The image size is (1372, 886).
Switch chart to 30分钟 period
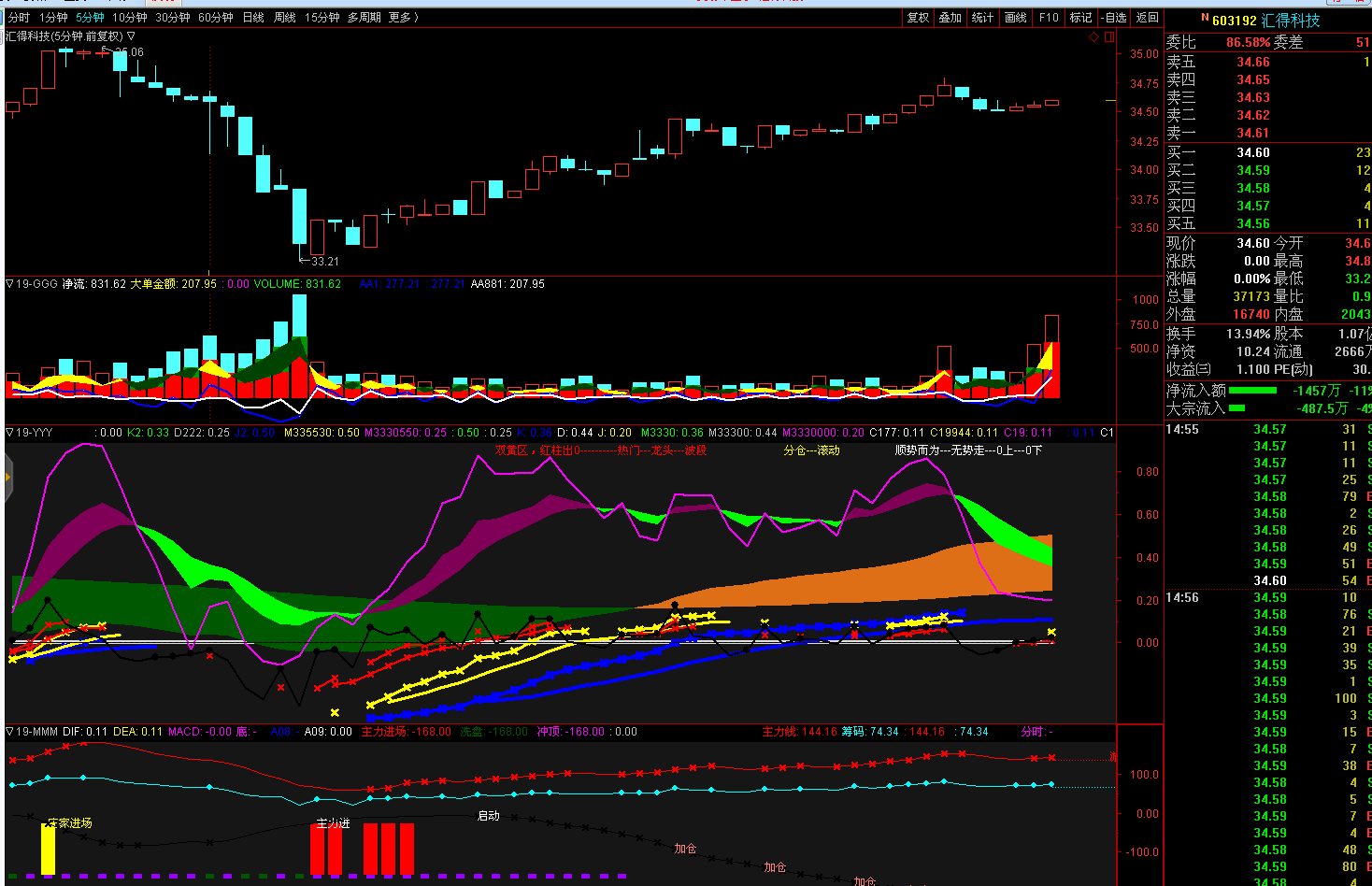point(173,18)
